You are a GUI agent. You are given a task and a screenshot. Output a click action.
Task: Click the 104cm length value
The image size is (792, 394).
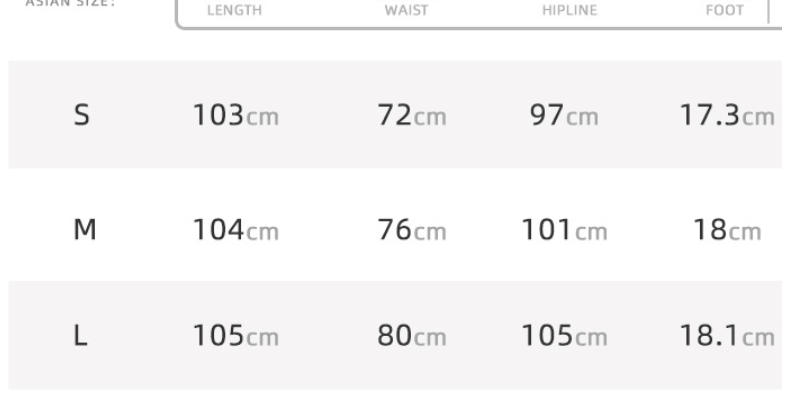coord(236,230)
